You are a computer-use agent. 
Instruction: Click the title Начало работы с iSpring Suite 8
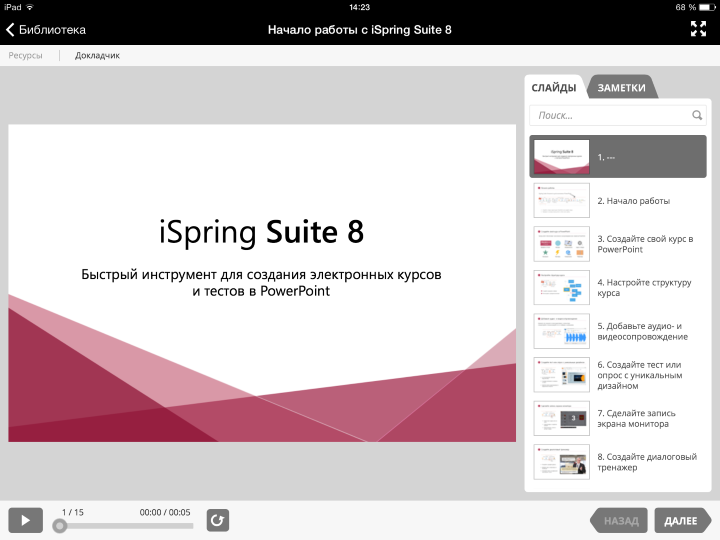point(360,30)
